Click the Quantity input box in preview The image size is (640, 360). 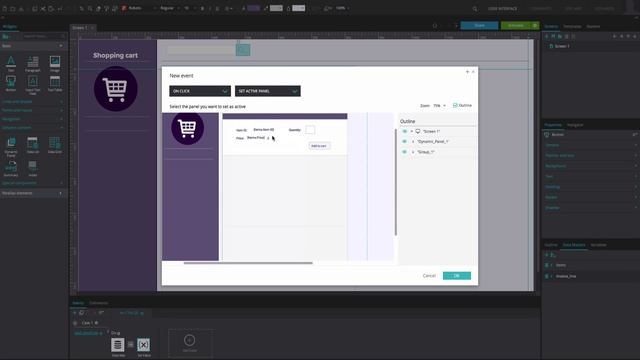pyautogui.click(x=310, y=130)
